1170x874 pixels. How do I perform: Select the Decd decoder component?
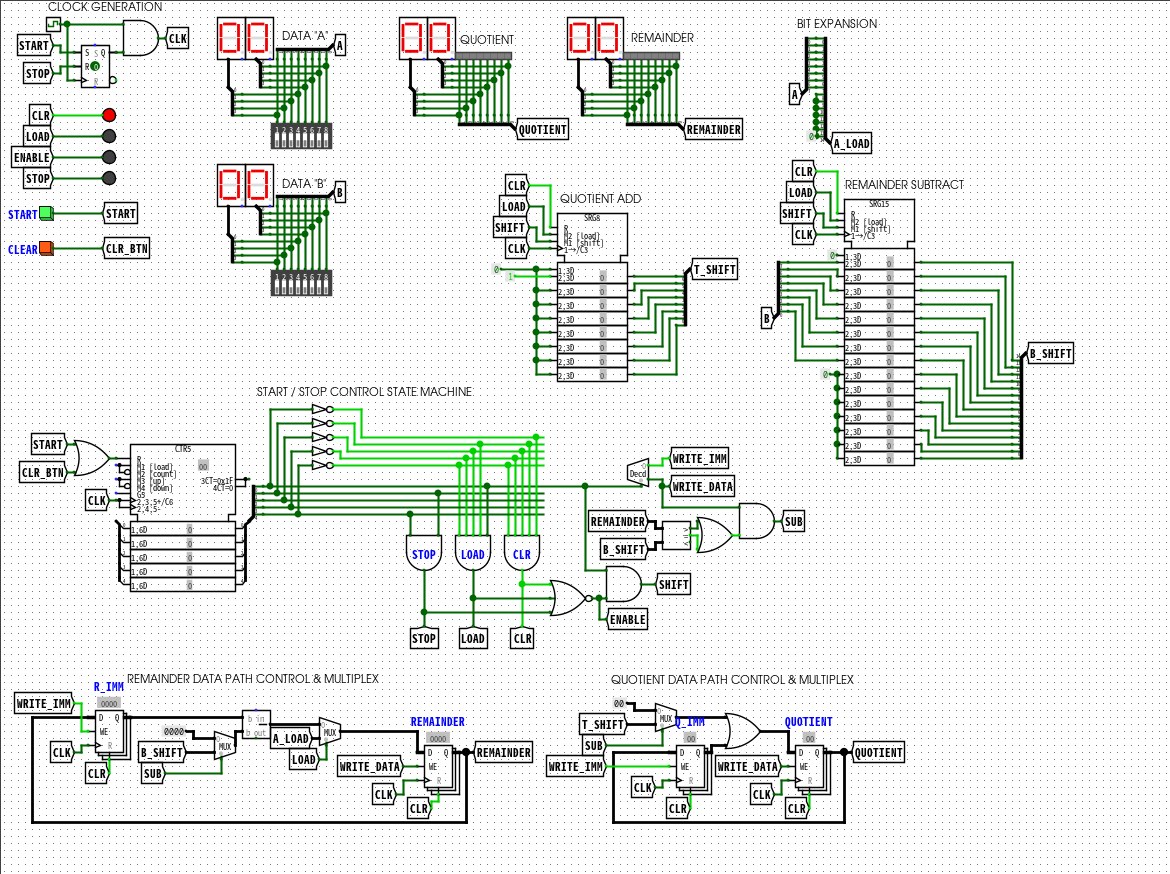[638, 472]
